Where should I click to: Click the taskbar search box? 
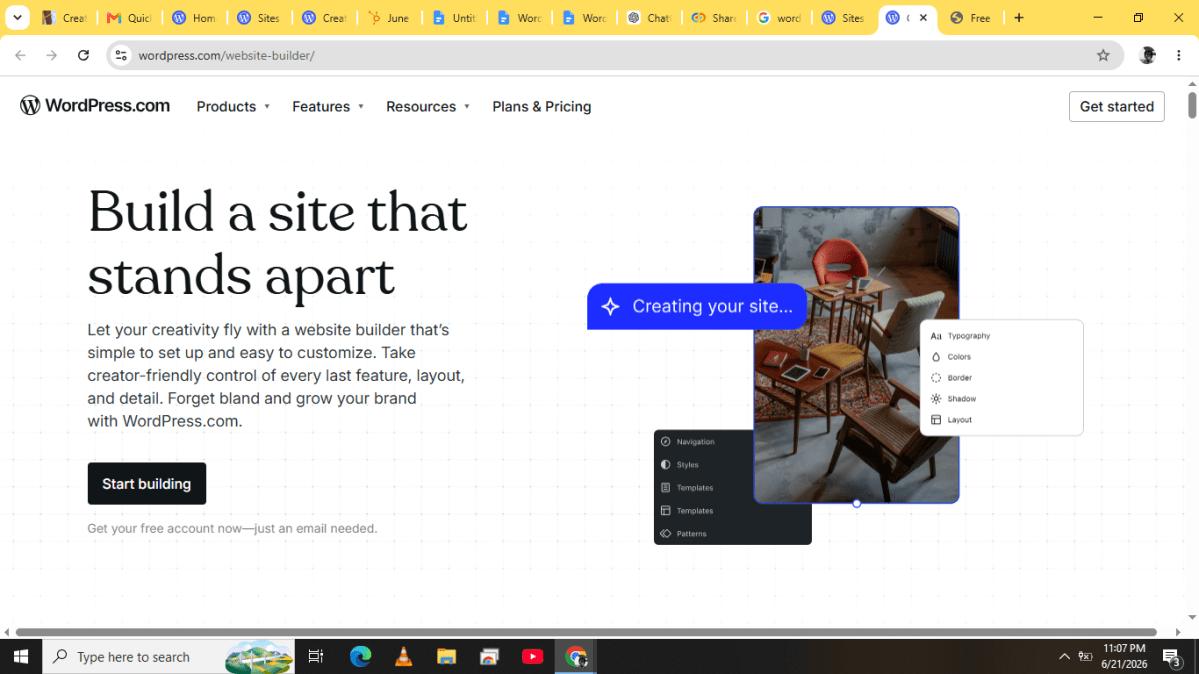coord(168,656)
